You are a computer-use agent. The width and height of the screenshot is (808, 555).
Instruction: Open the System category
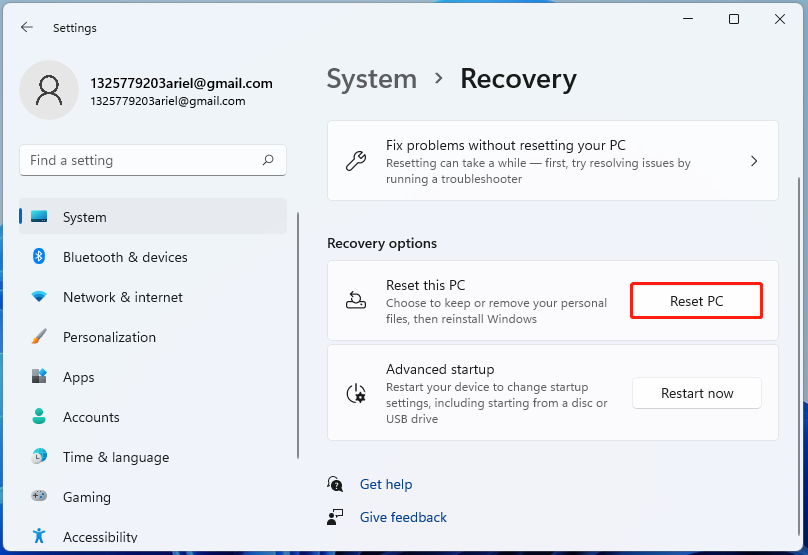click(153, 216)
